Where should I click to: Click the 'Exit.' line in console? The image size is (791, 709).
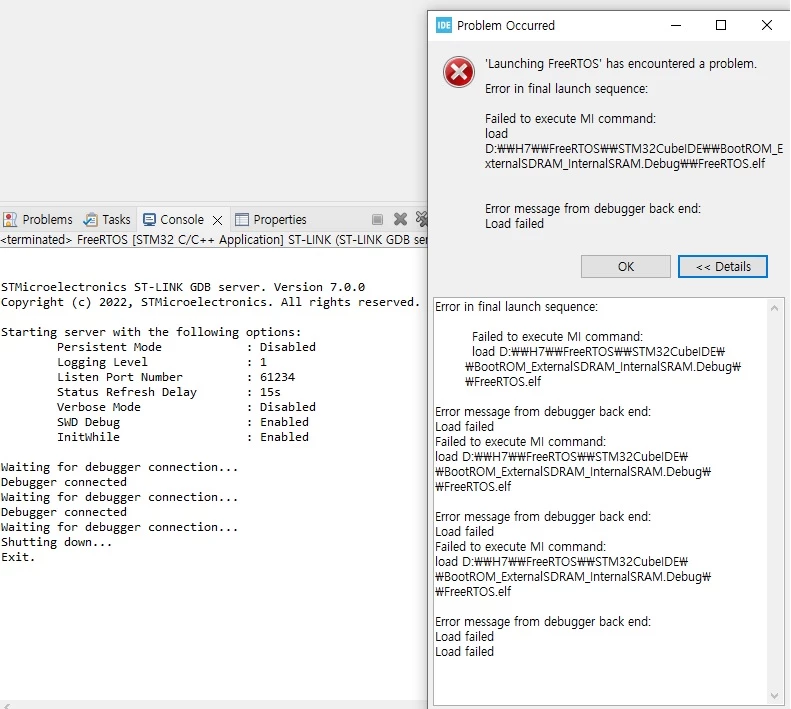point(18,557)
